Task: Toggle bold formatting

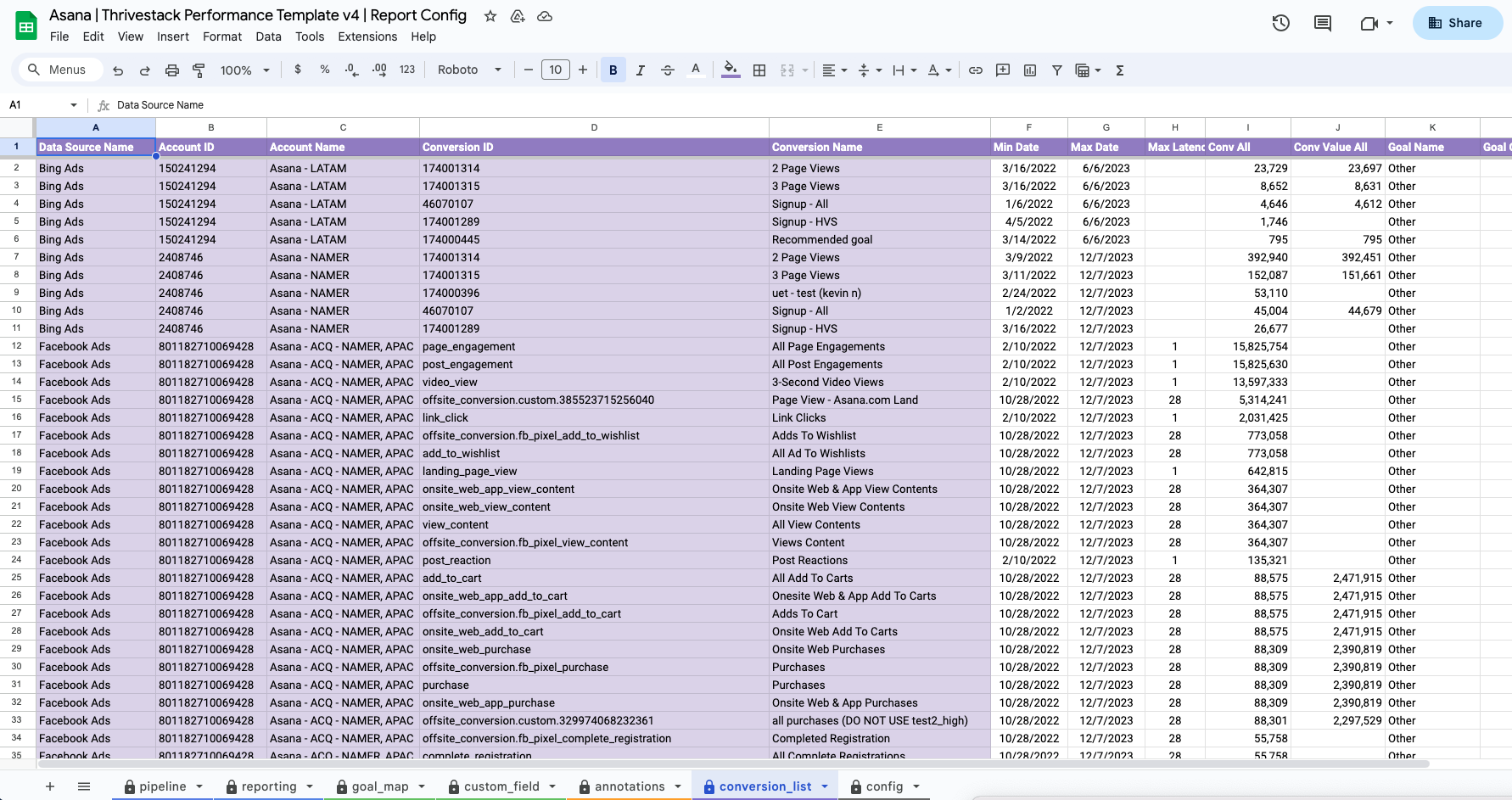Action: [x=613, y=70]
